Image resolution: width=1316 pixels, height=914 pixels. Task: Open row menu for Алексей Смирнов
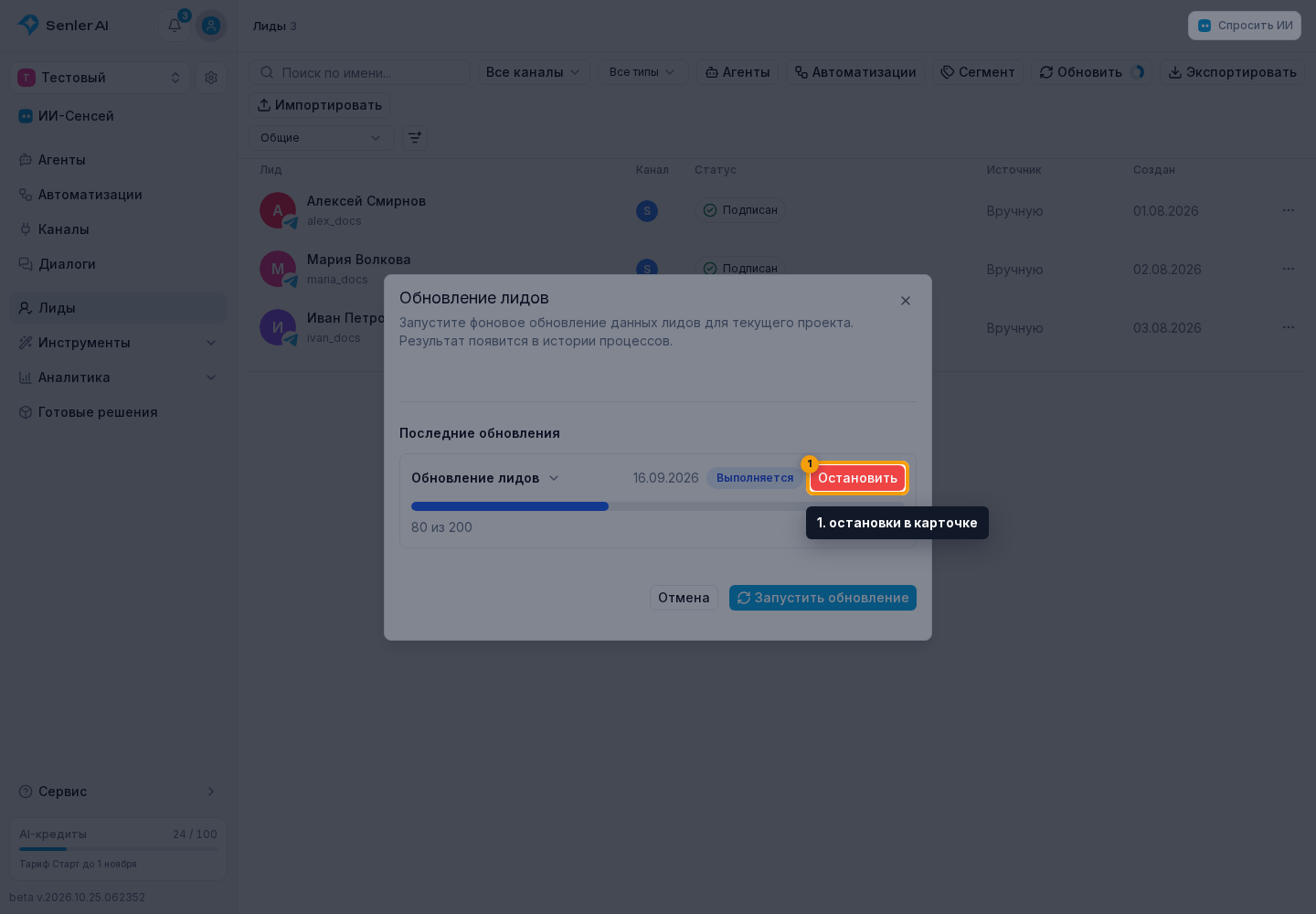(1289, 210)
